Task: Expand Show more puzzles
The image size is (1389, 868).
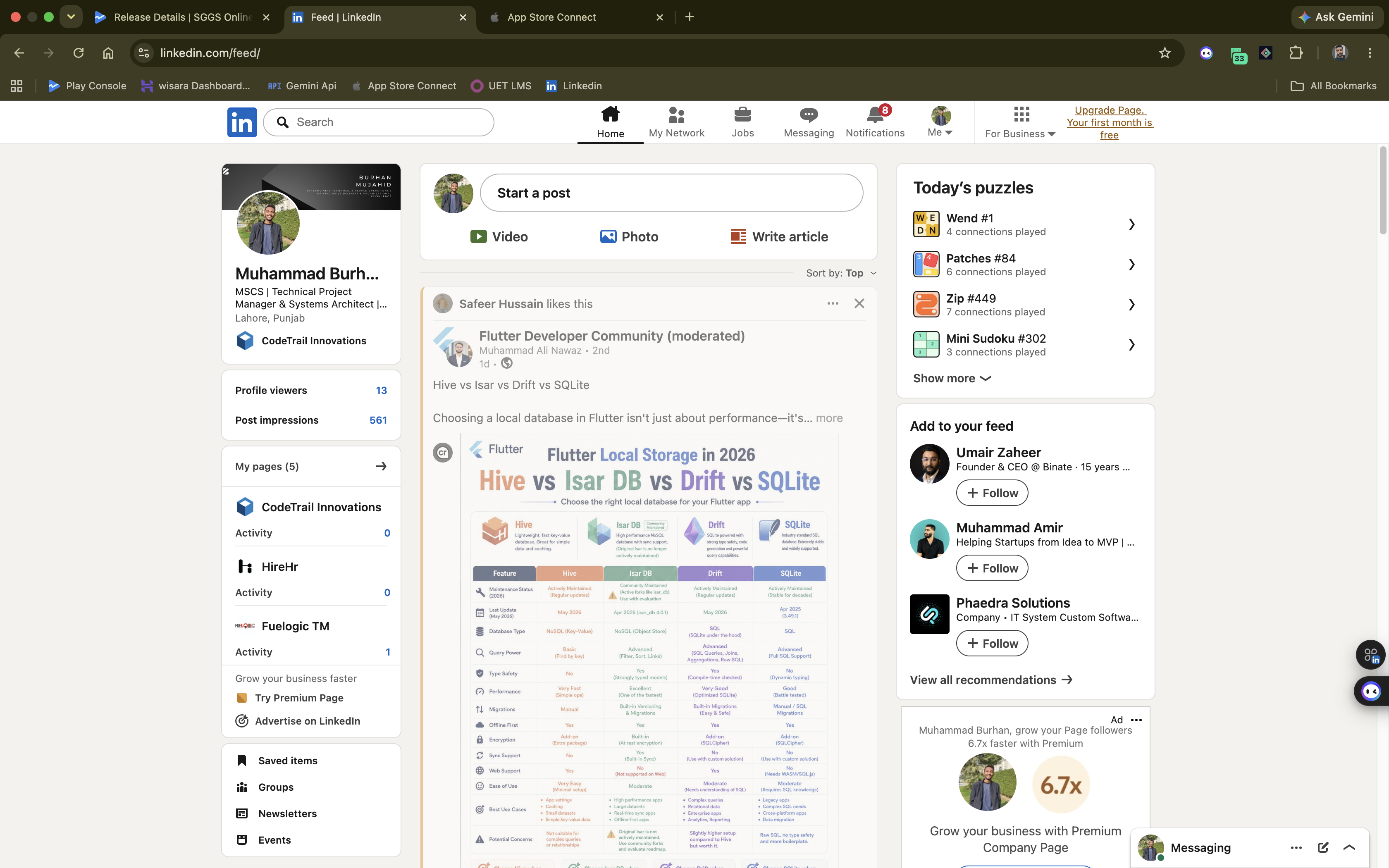Action: (952, 378)
